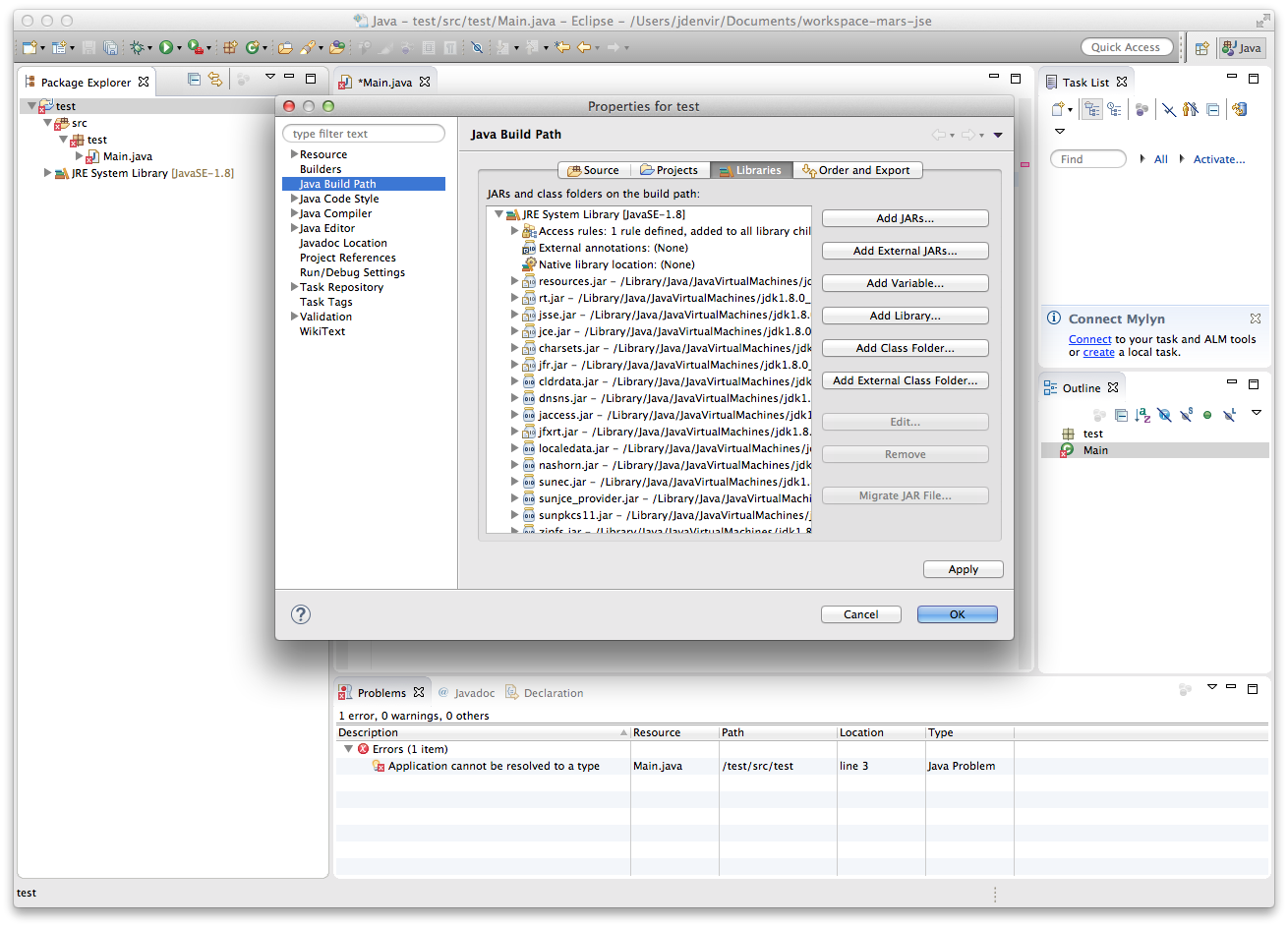
Task: Open Task List view menu triangle
Action: tap(1059, 131)
